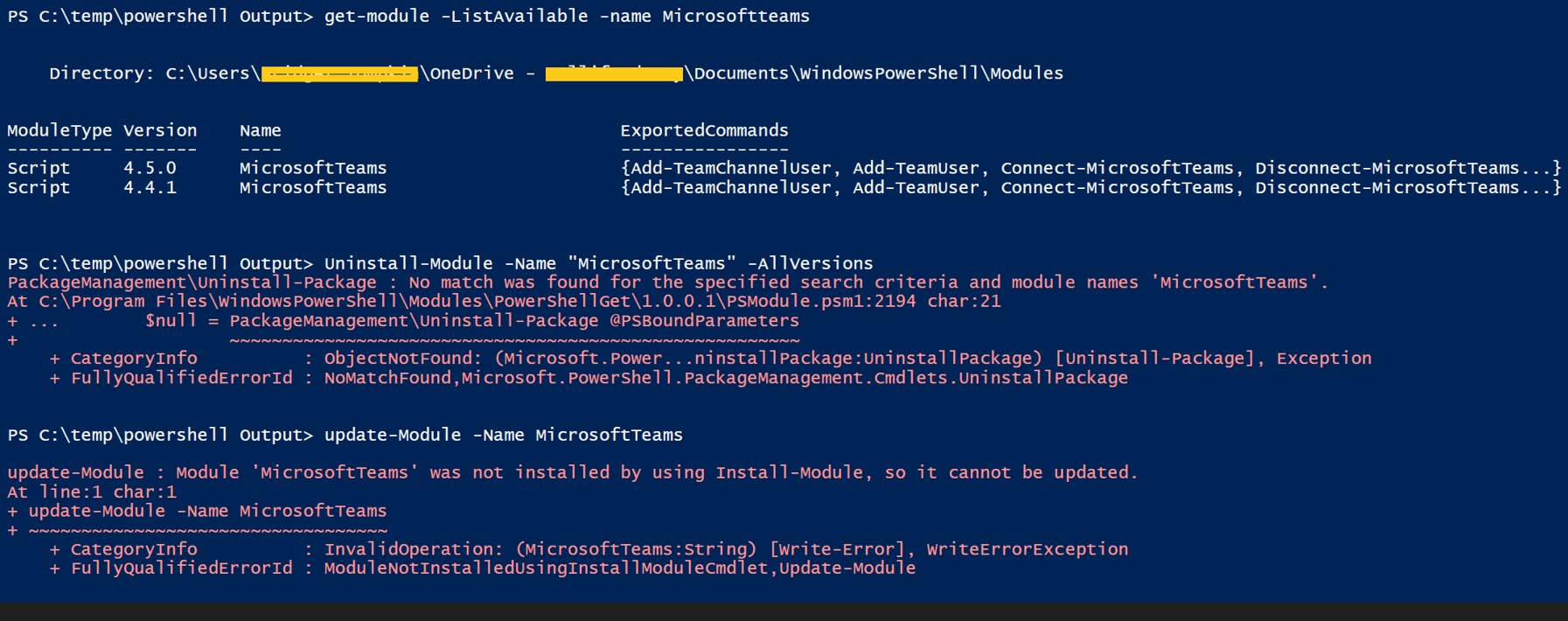Screen dimensions: 1568x621
Task: Click the PSModule.psm1:2194 path line
Action: pyautogui.click(x=504, y=302)
